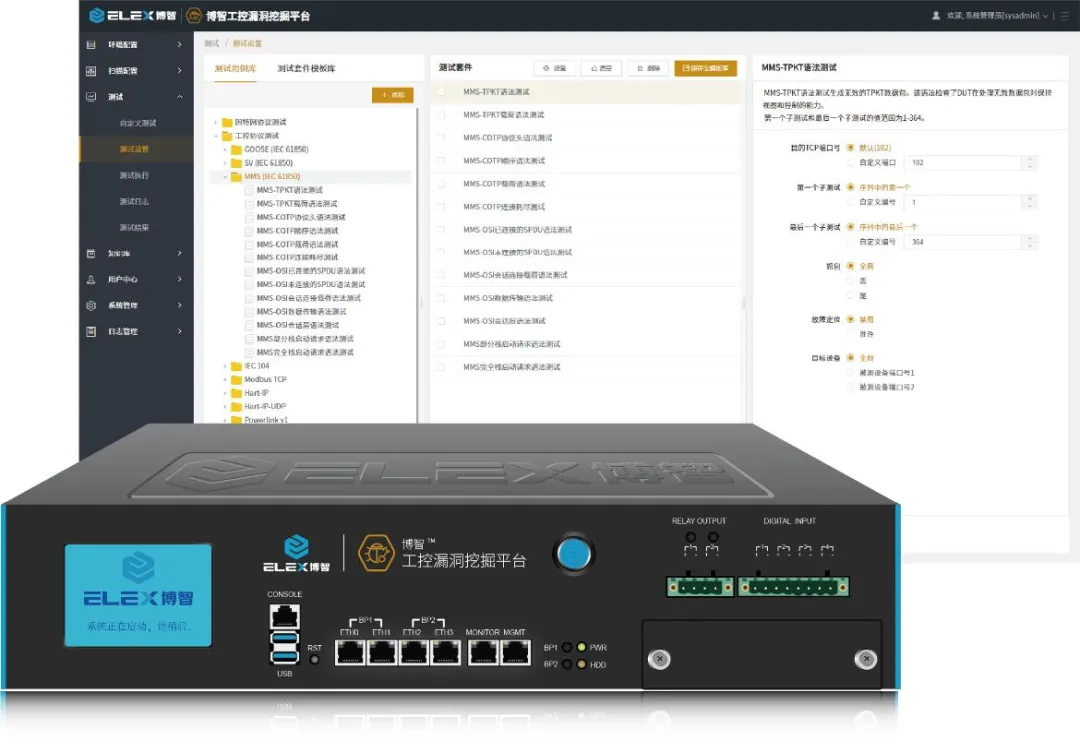Viewport: 1080px width, 753px height.
Task: Switch to the 测试用例库 tab
Action: pos(235,69)
